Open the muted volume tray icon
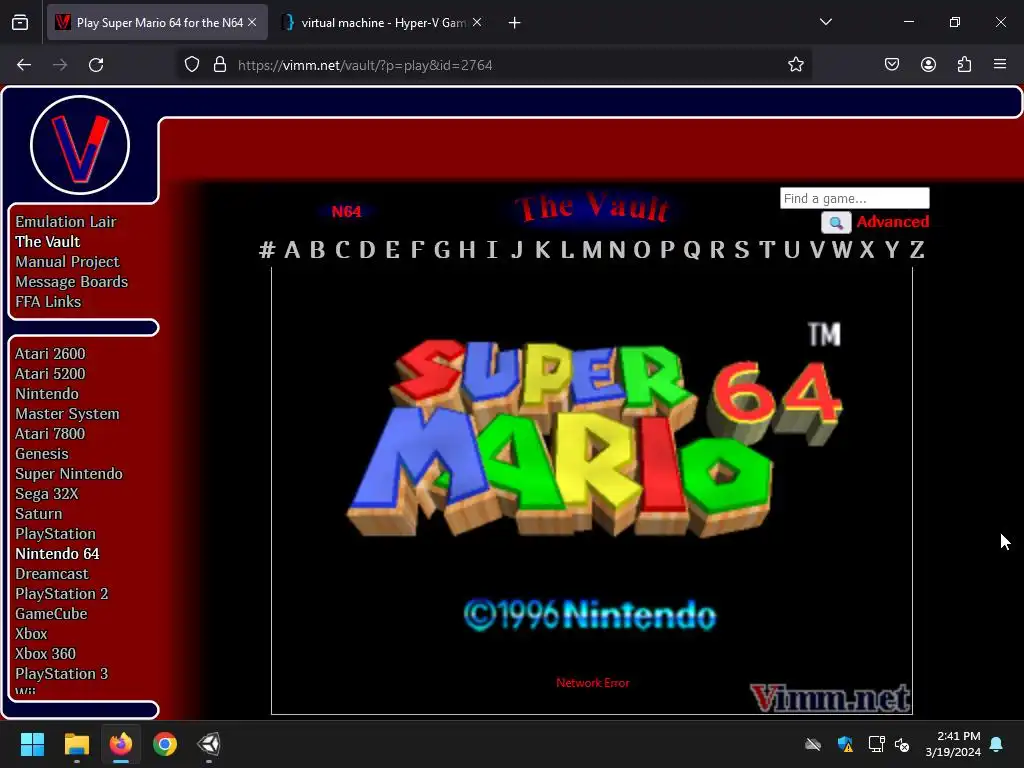Viewport: 1024px width, 768px height. (x=902, y=744)
